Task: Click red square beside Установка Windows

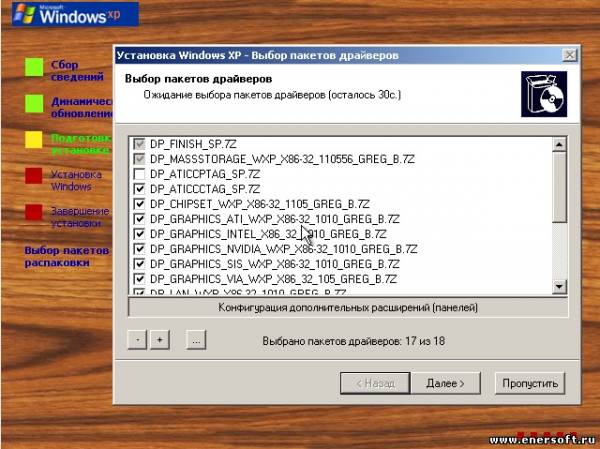Action: 34,176
